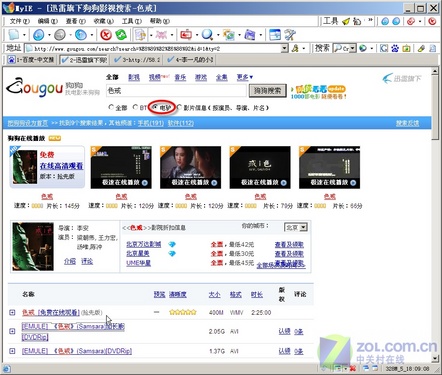Click the Stop loading red X icon
442x375 pixels.
click(106, 34)
